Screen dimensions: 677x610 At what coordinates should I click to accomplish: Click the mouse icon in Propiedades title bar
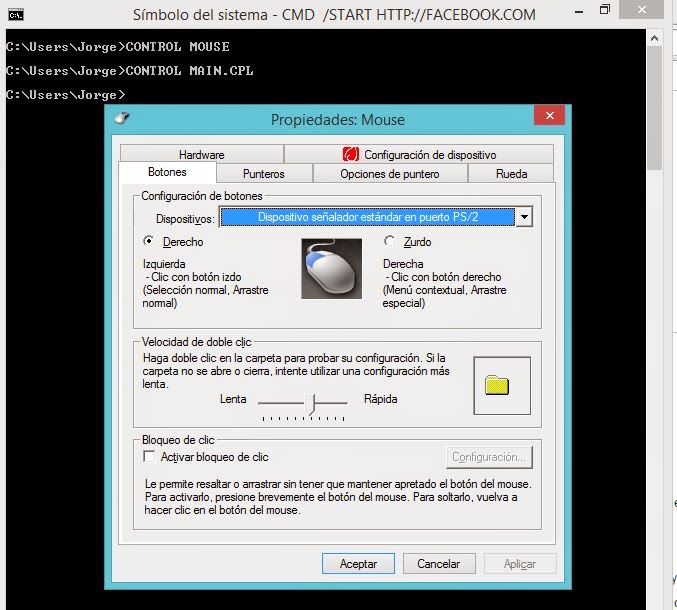click(x=122, y=118)
